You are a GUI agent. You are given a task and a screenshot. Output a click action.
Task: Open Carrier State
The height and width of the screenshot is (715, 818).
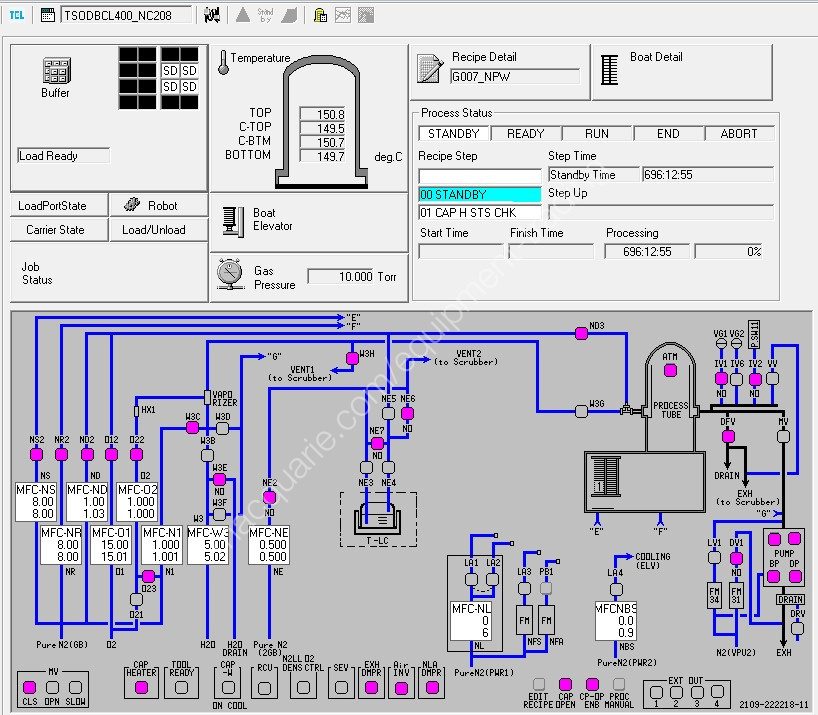click(x=59, y=229)
